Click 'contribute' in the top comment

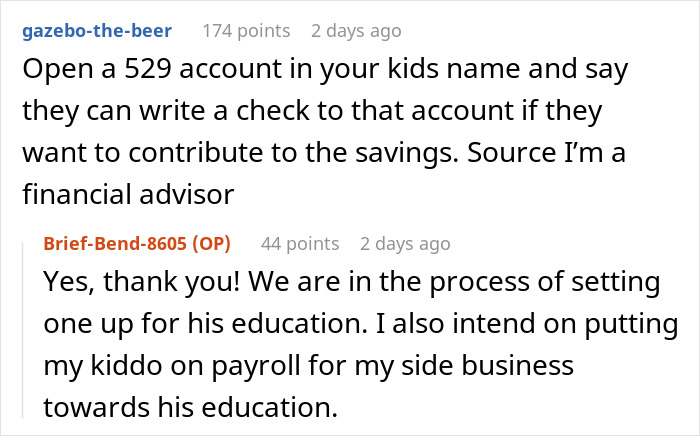(x=196, y=153)
